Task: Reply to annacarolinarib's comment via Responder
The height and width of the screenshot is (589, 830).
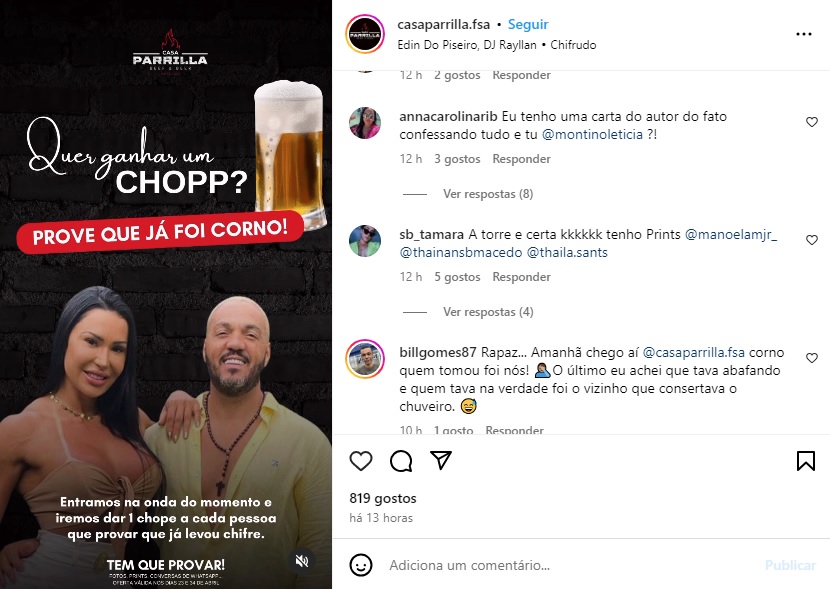Action: (x=521, y=159)
